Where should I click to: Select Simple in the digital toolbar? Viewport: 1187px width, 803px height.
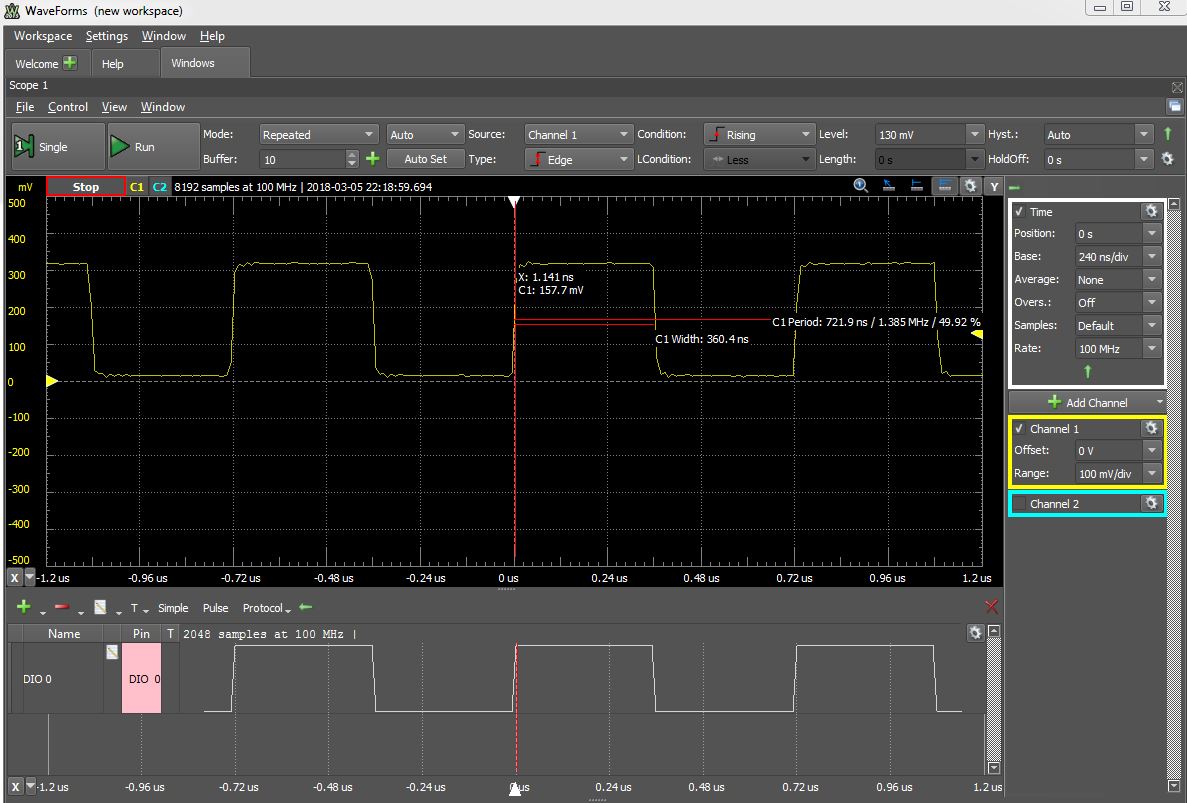[173, 608]
